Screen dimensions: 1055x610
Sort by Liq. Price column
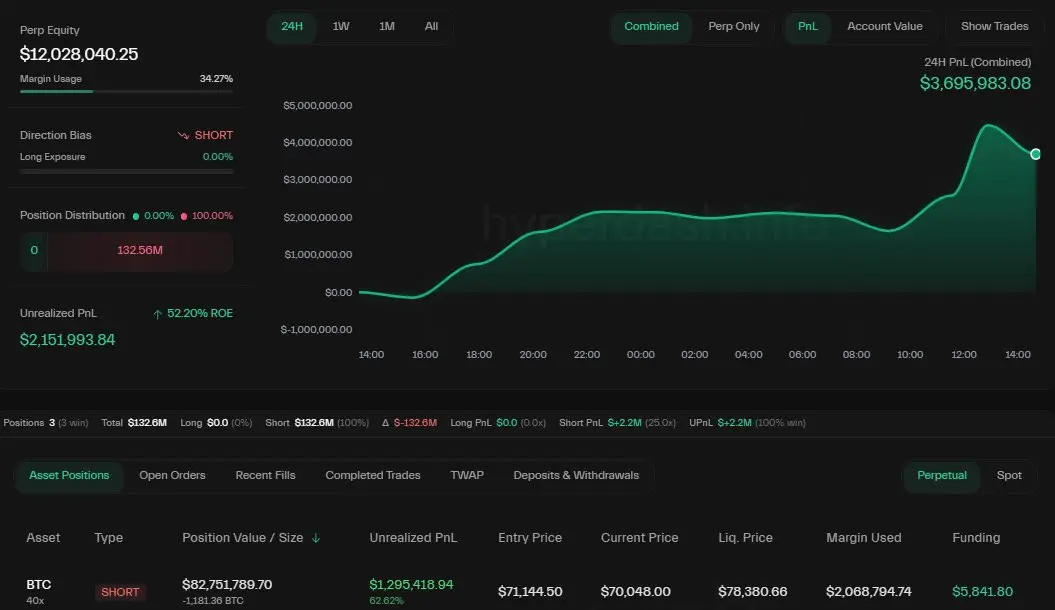point(745,538)
